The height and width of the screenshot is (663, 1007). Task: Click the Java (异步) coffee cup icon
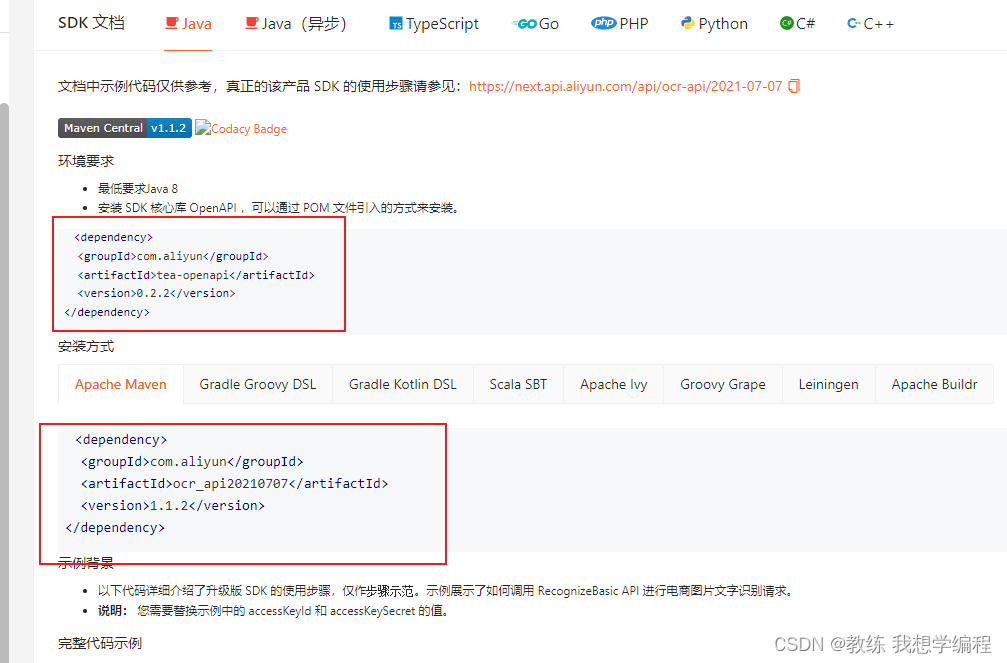[252, 24]
